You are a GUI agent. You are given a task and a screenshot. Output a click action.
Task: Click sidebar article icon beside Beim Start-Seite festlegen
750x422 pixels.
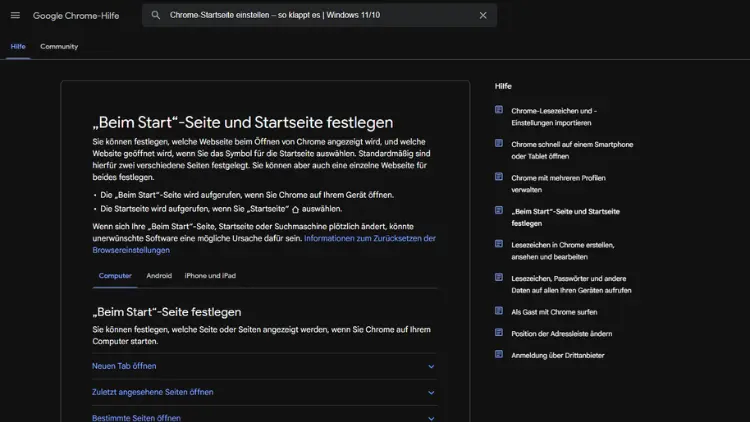coord(499,210)
